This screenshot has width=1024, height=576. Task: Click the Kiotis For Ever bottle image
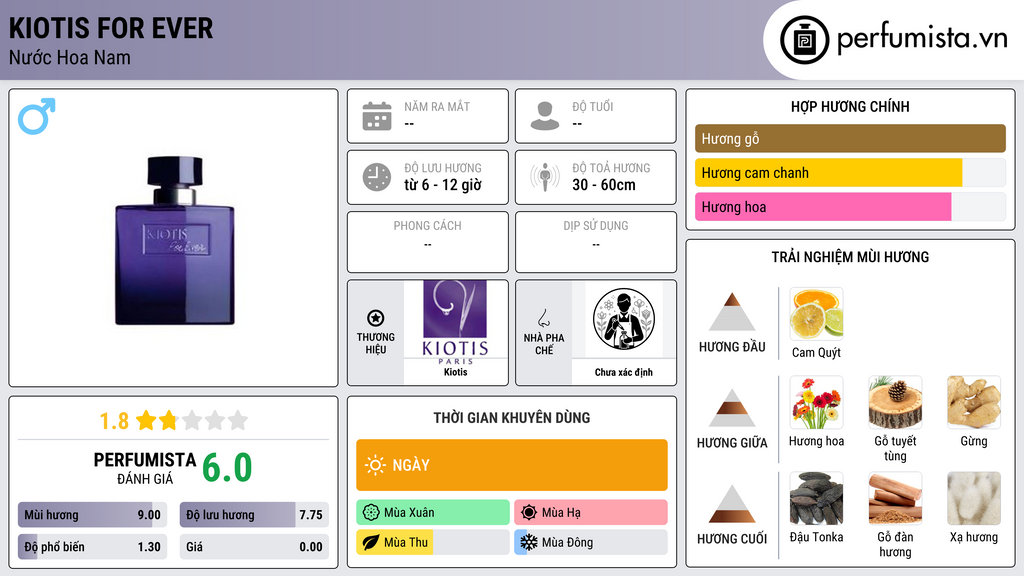(x=174, y=240)
